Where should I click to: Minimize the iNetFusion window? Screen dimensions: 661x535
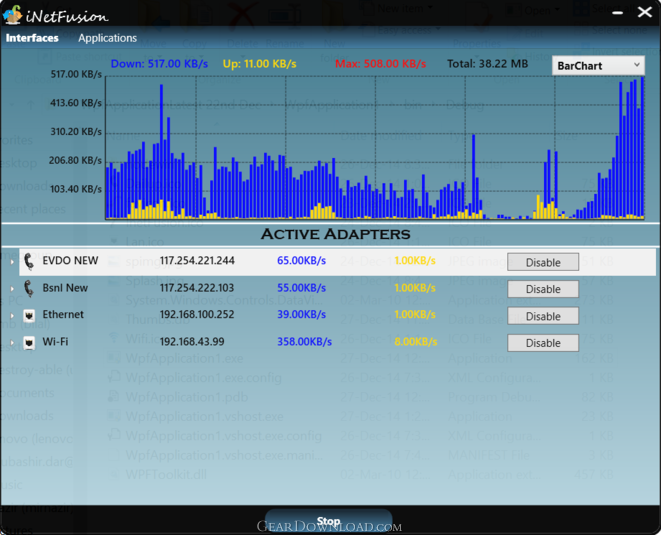click(x=618, y=13)
